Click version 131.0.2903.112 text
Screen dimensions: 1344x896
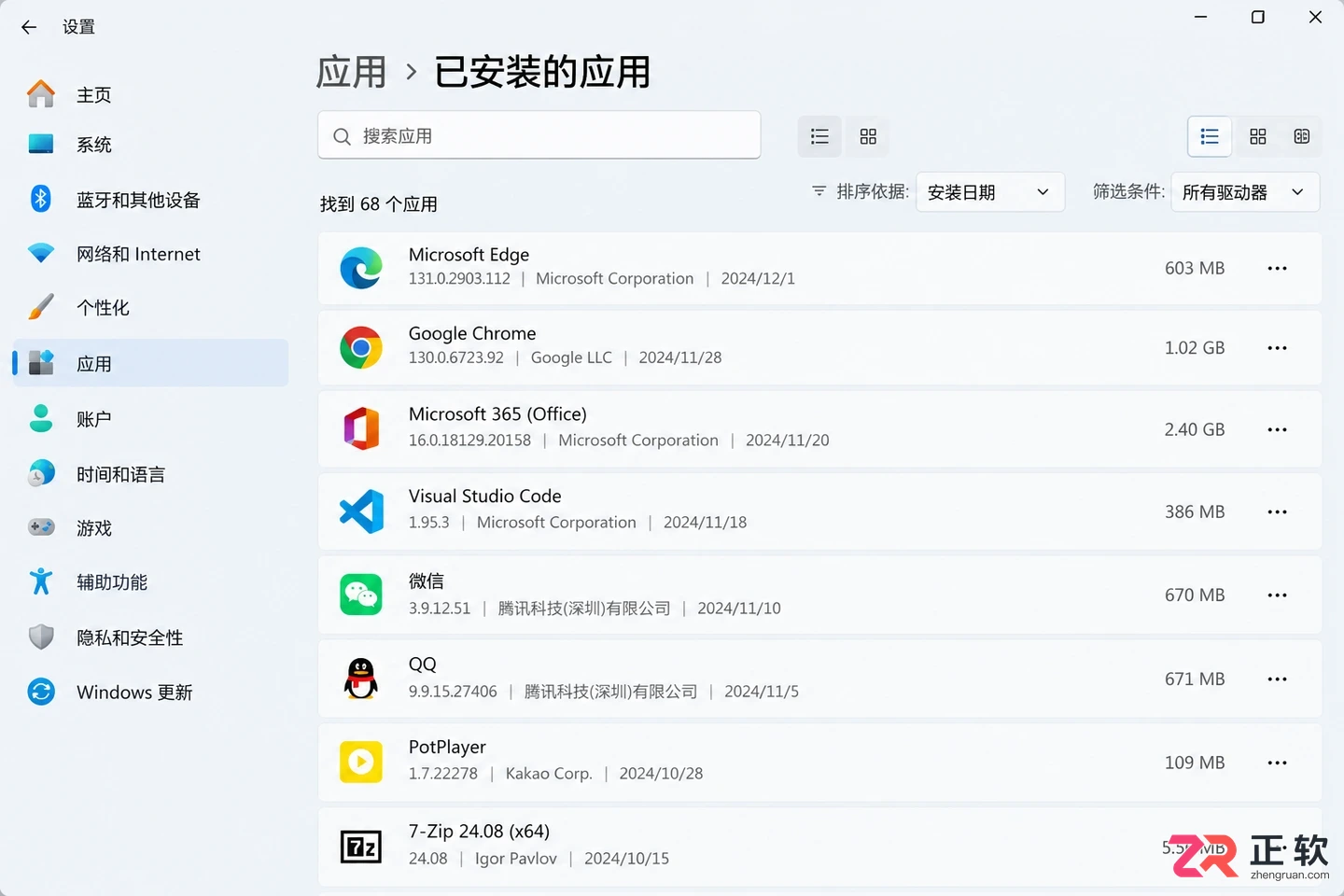pos(459,279)
